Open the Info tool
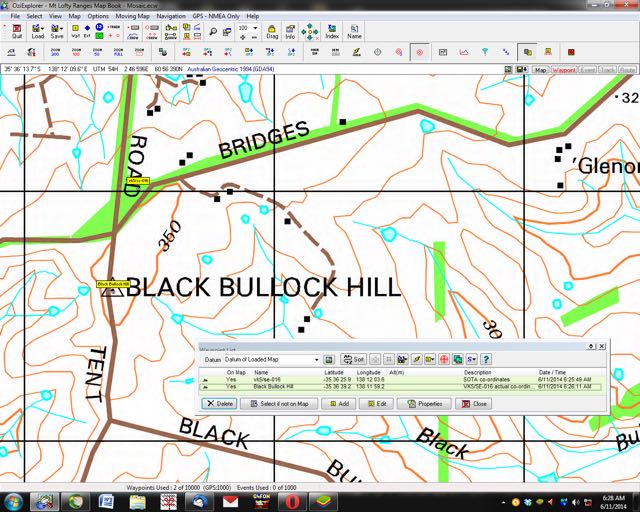The width and height of the screenshot is (640, 512). 289,32
